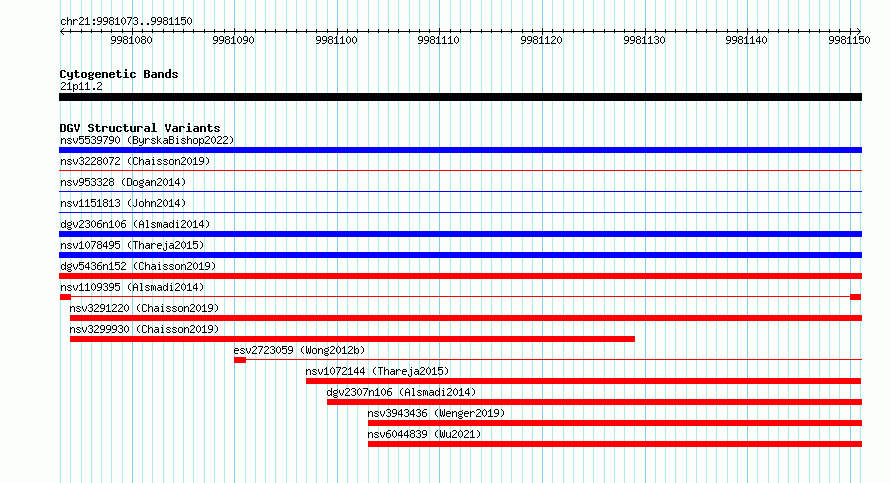Click the blue bar under nsv1078495
Screen dimensions: 890x483
(460, 255)
